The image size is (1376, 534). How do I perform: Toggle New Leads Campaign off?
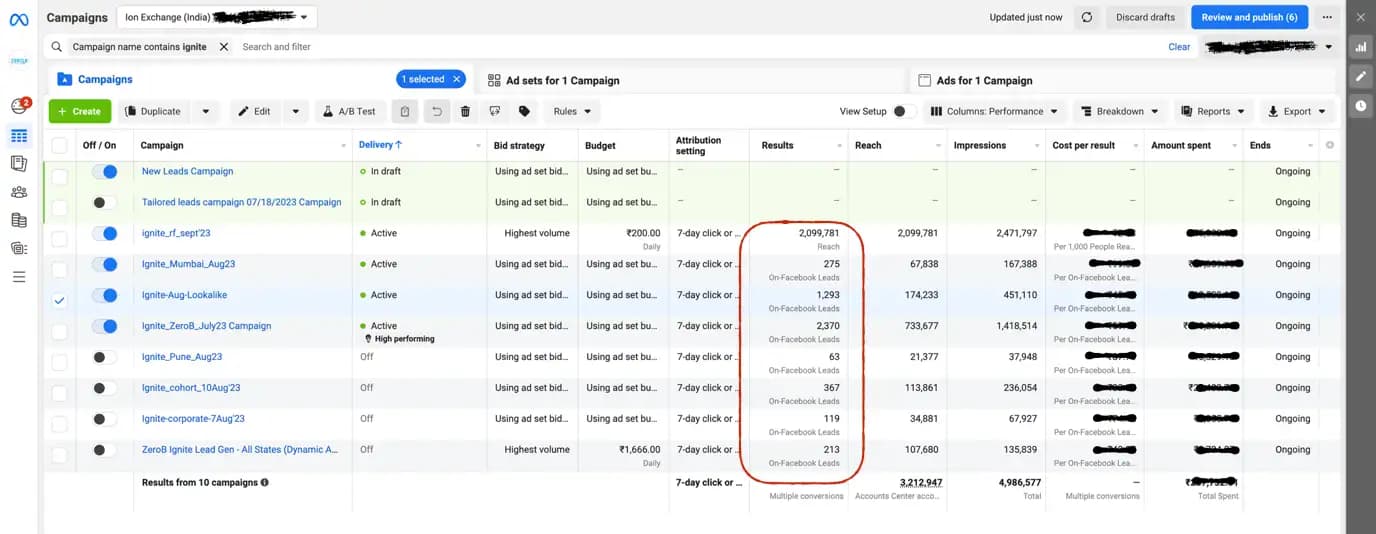104,172
